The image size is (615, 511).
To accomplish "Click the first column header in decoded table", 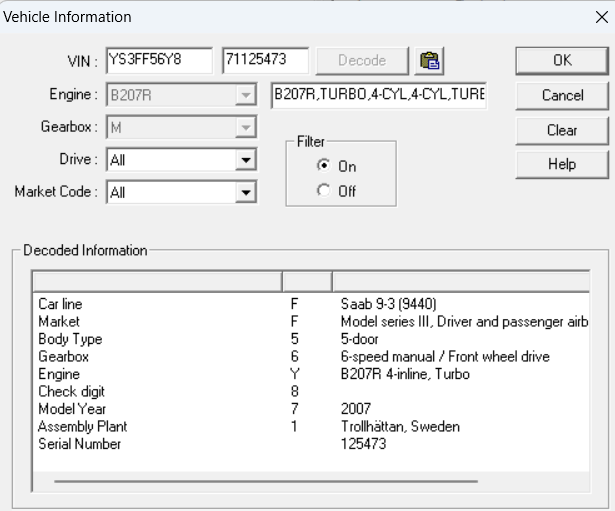I will coord(158,281).
